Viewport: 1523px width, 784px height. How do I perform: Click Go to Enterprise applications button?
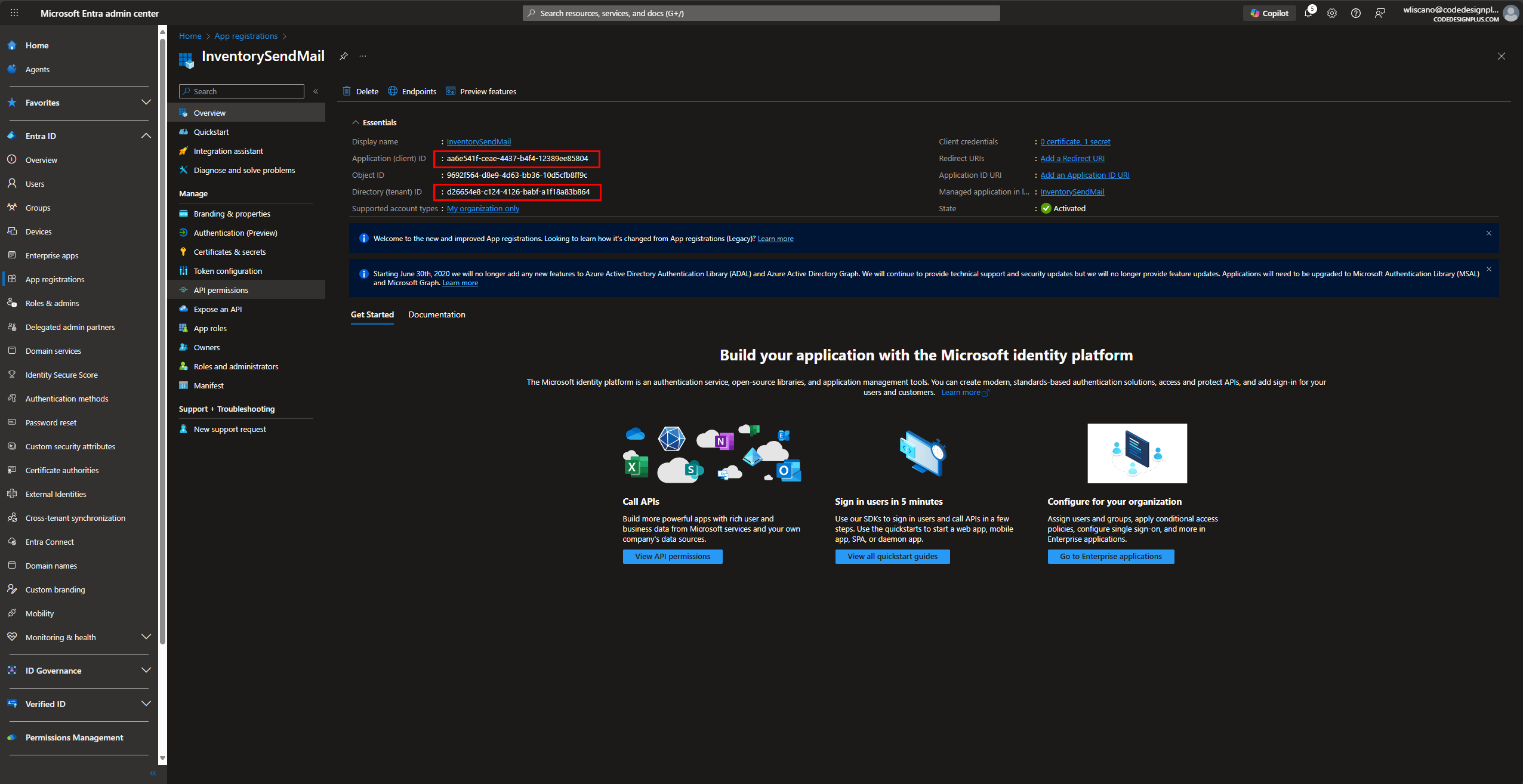pyautogui.click(x=1111, y=556)
